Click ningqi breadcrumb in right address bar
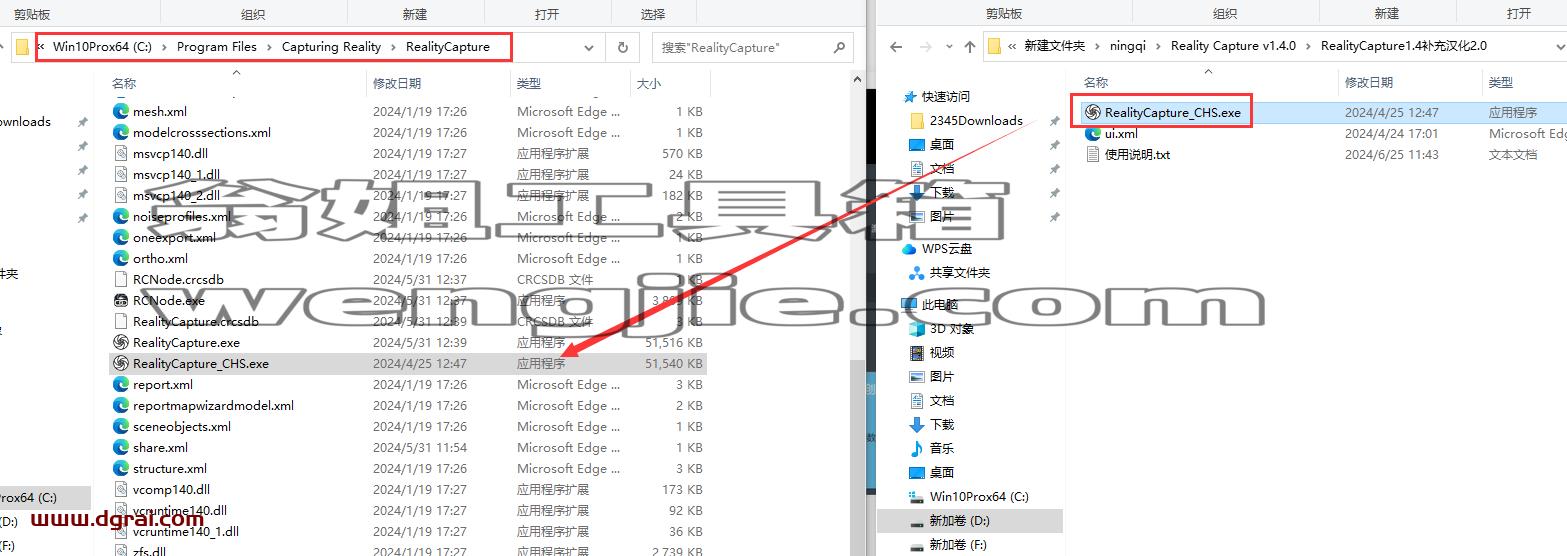The height and width of the screenshot is (556, 1567). point(1128,46)
